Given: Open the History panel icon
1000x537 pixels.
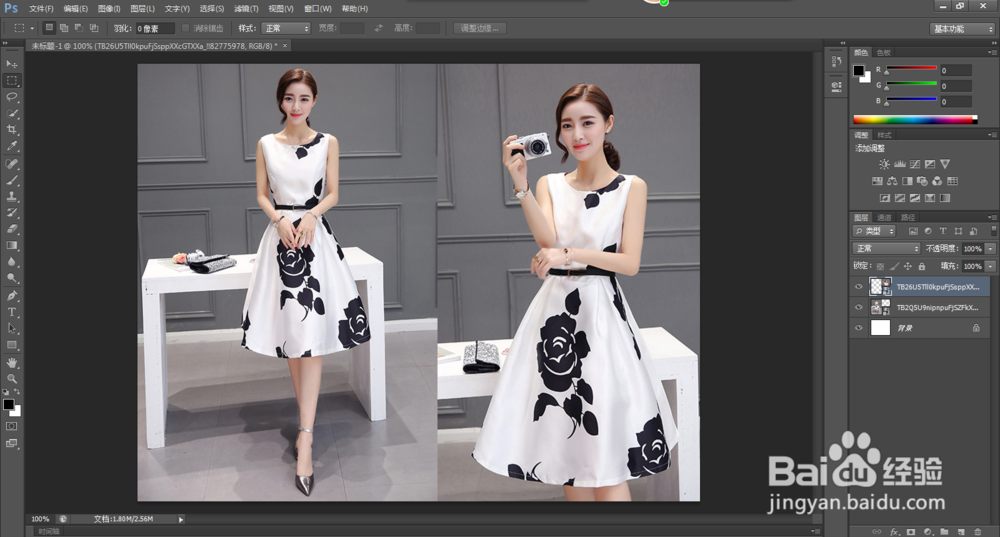Looking at the screenshot, I should point(836,62).
